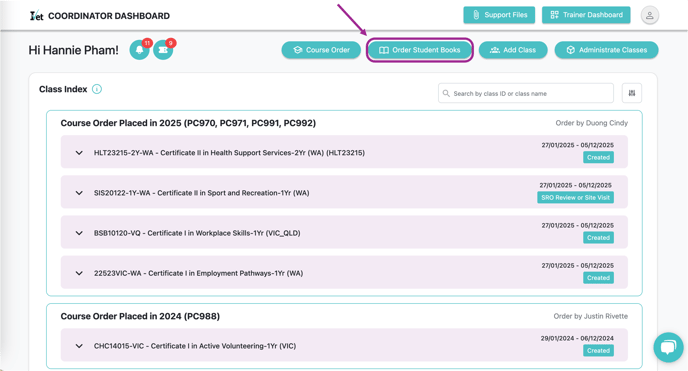
Task: Click 'Order by Justin Rivette' text
Action: [591, 316]
